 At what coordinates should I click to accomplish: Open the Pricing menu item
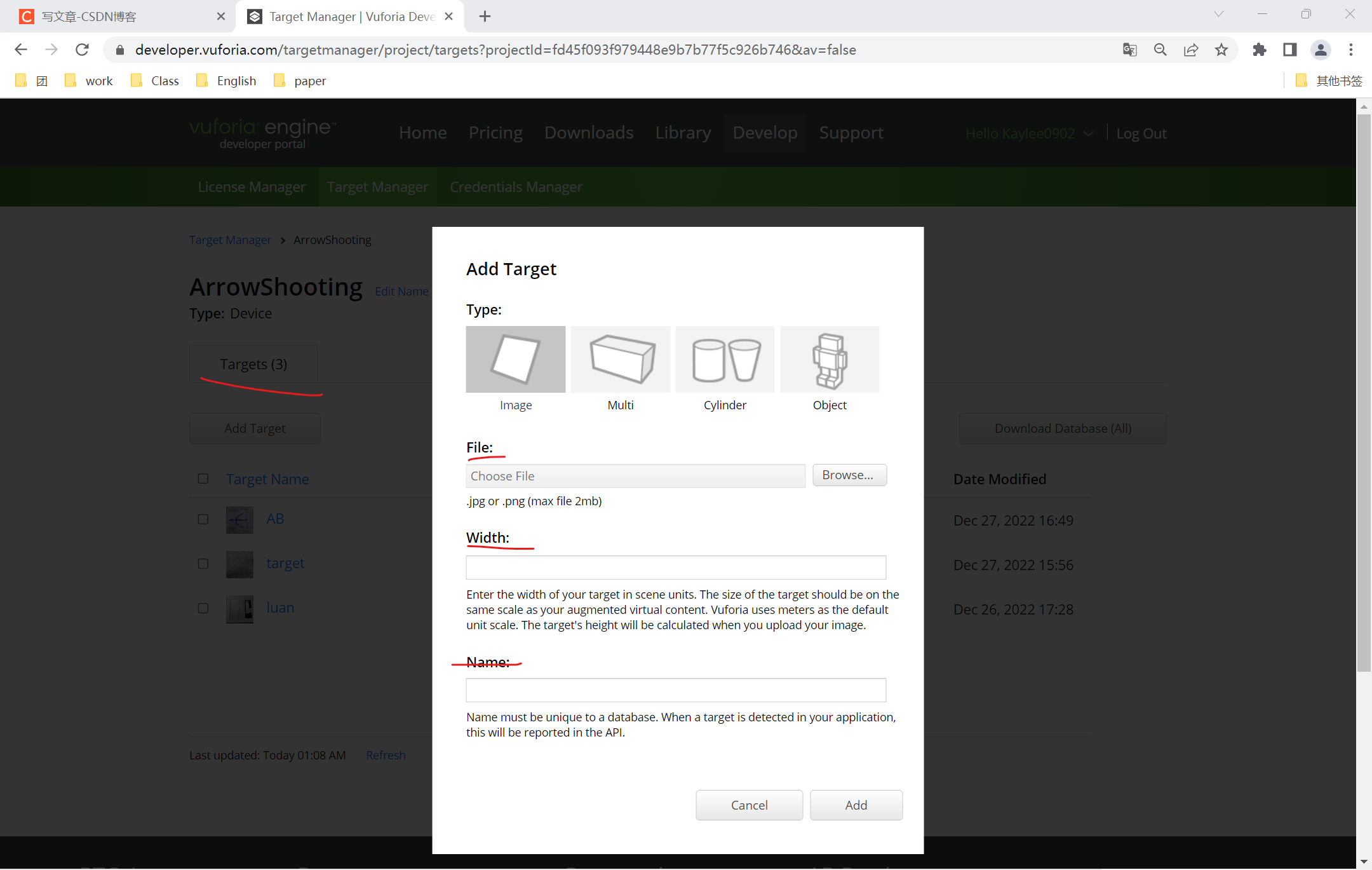tap(495, 132)
